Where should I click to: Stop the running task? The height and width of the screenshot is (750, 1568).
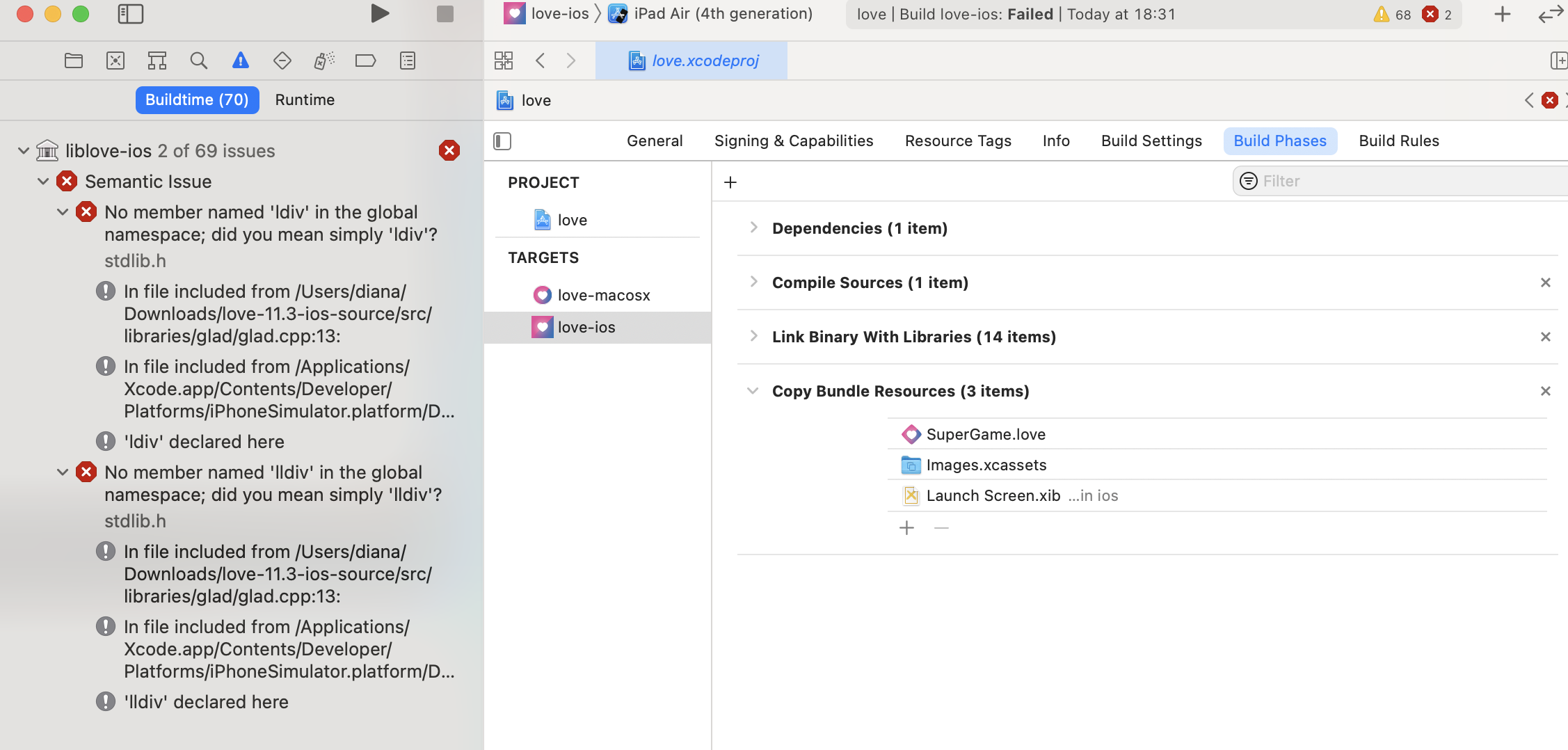(x=445, y=14)
